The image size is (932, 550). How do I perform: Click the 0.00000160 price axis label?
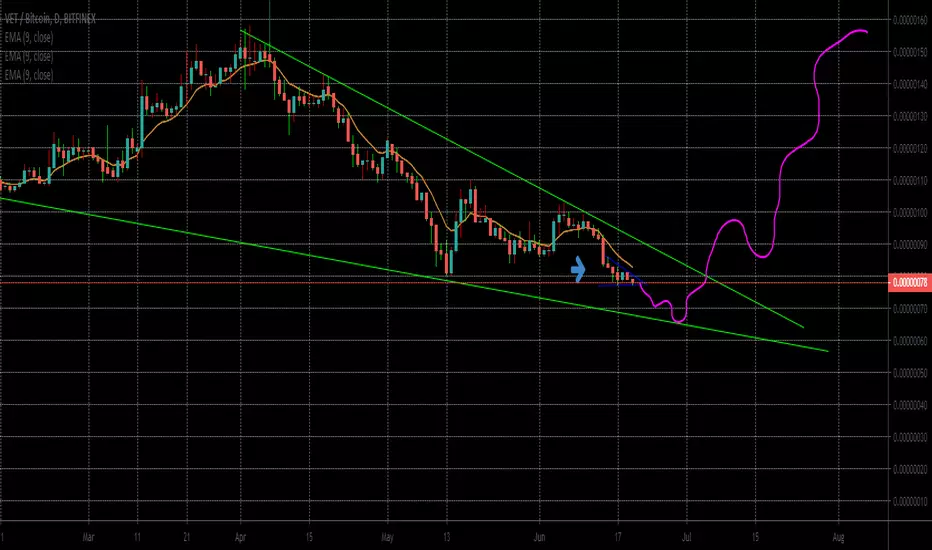click(910, 20)
